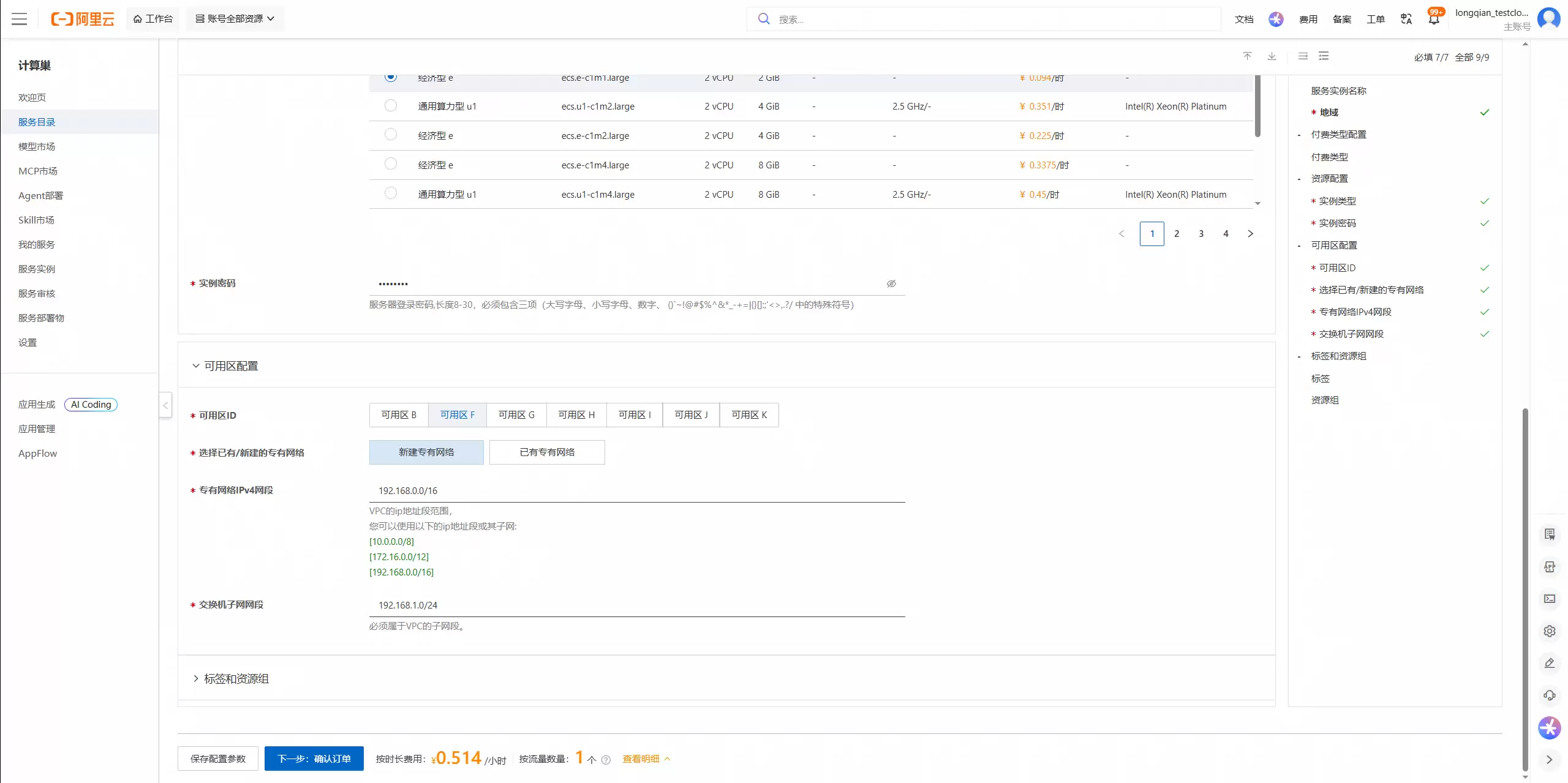Expand 查看明细 cost details

647,759
